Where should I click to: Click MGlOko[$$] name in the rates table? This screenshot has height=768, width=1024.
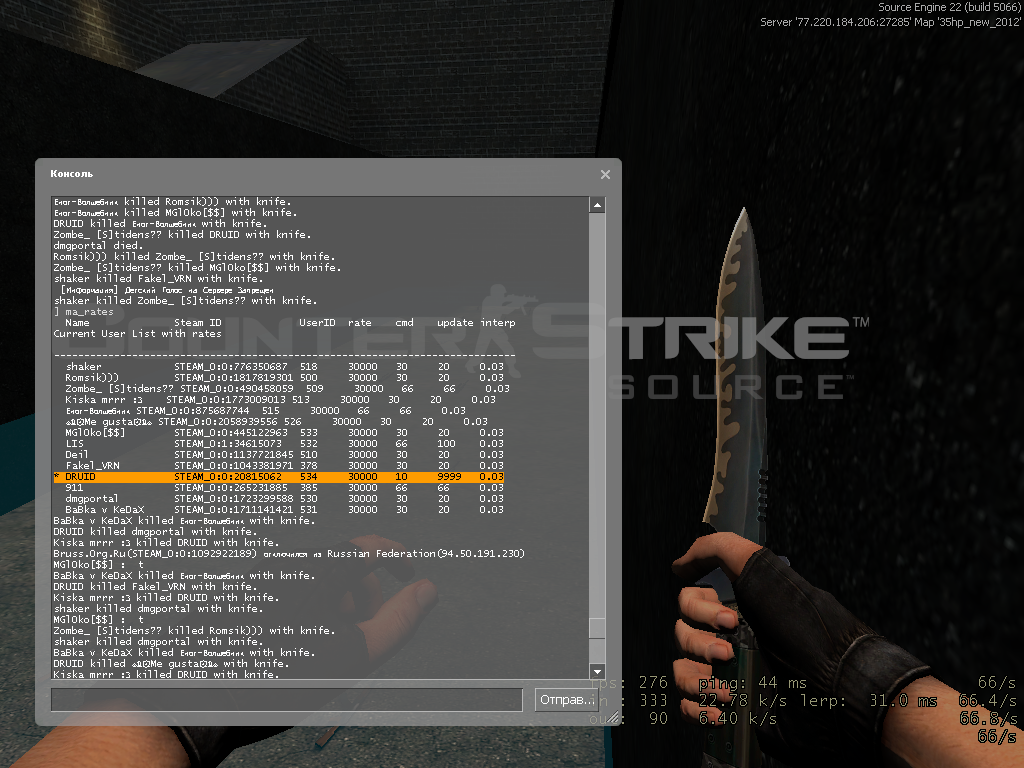tap(95, 432)
